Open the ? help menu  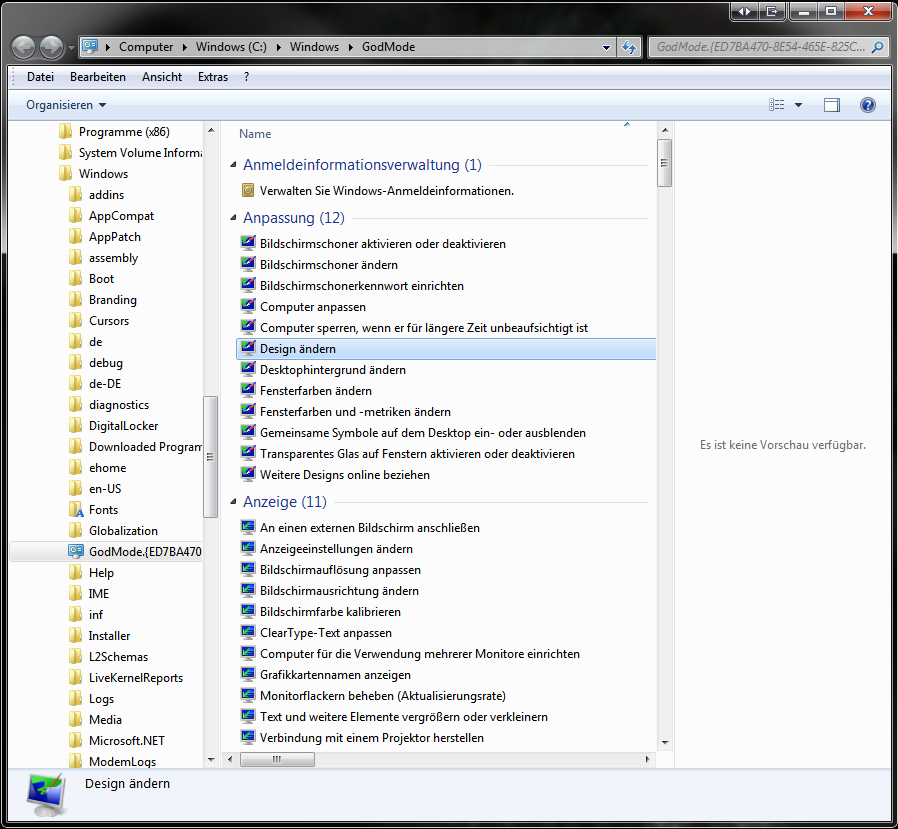click(x=246, y=77)
